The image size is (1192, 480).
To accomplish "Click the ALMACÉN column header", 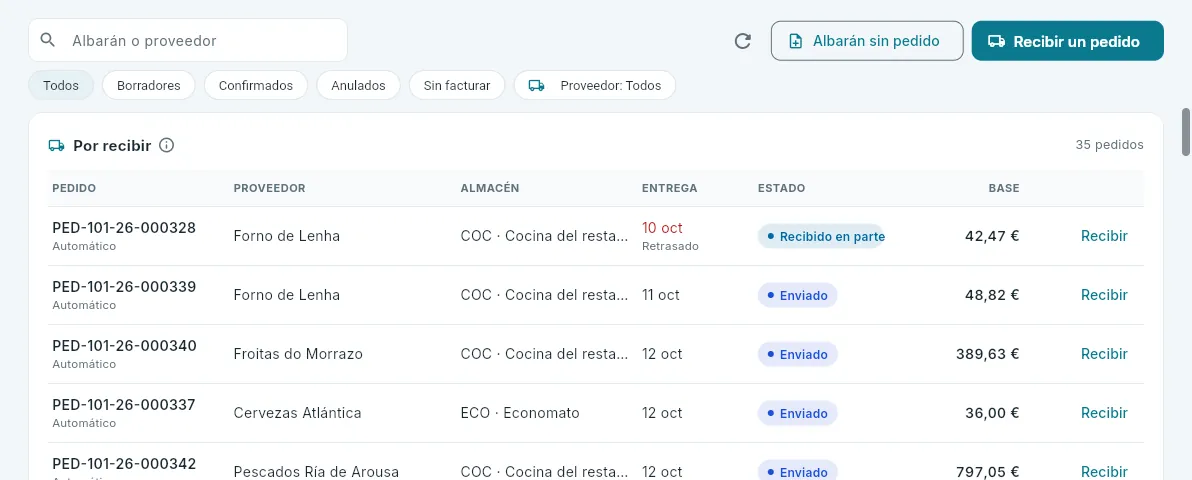I will pos(490,188).
